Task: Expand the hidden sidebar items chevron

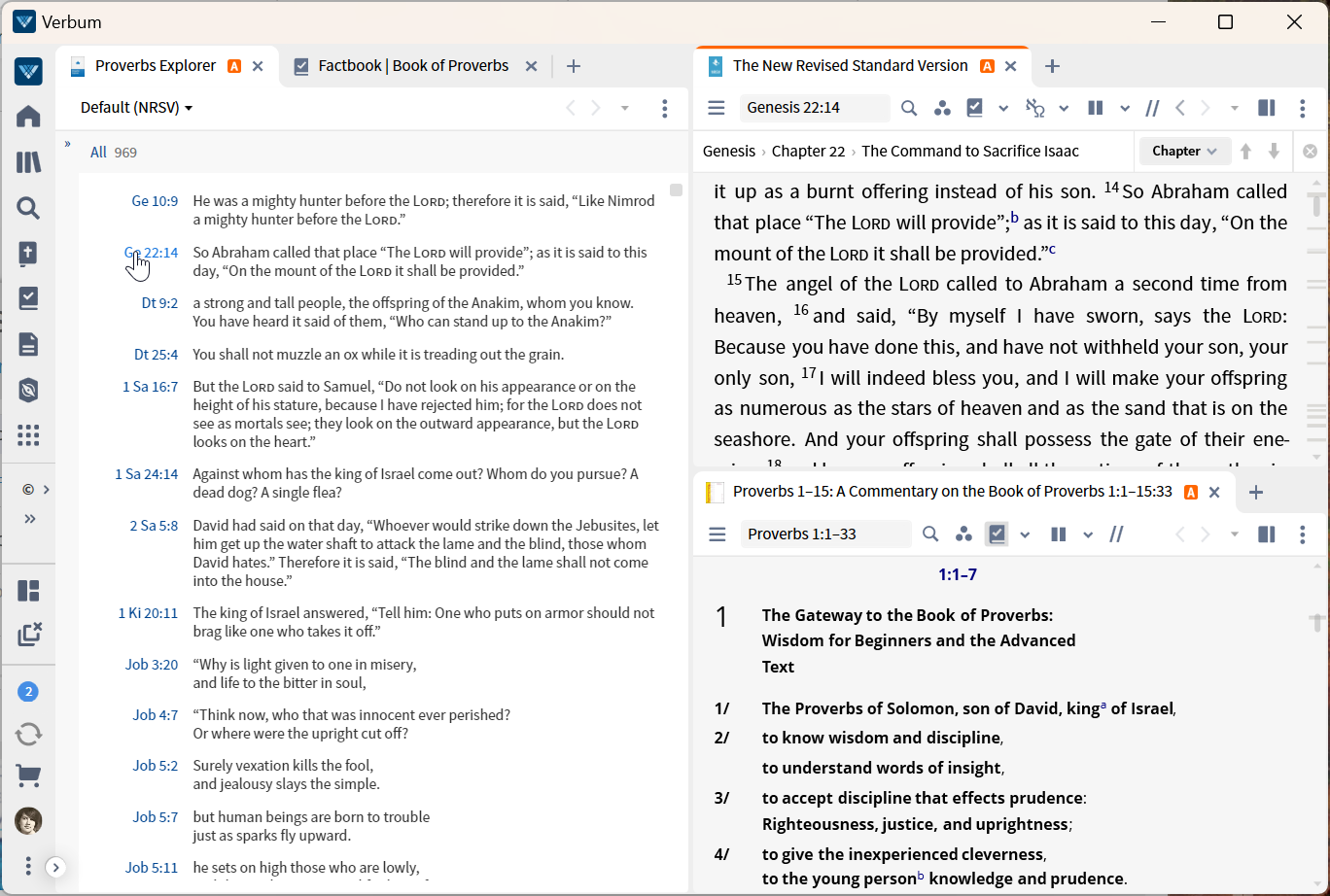Action: (x=28, y=518)
